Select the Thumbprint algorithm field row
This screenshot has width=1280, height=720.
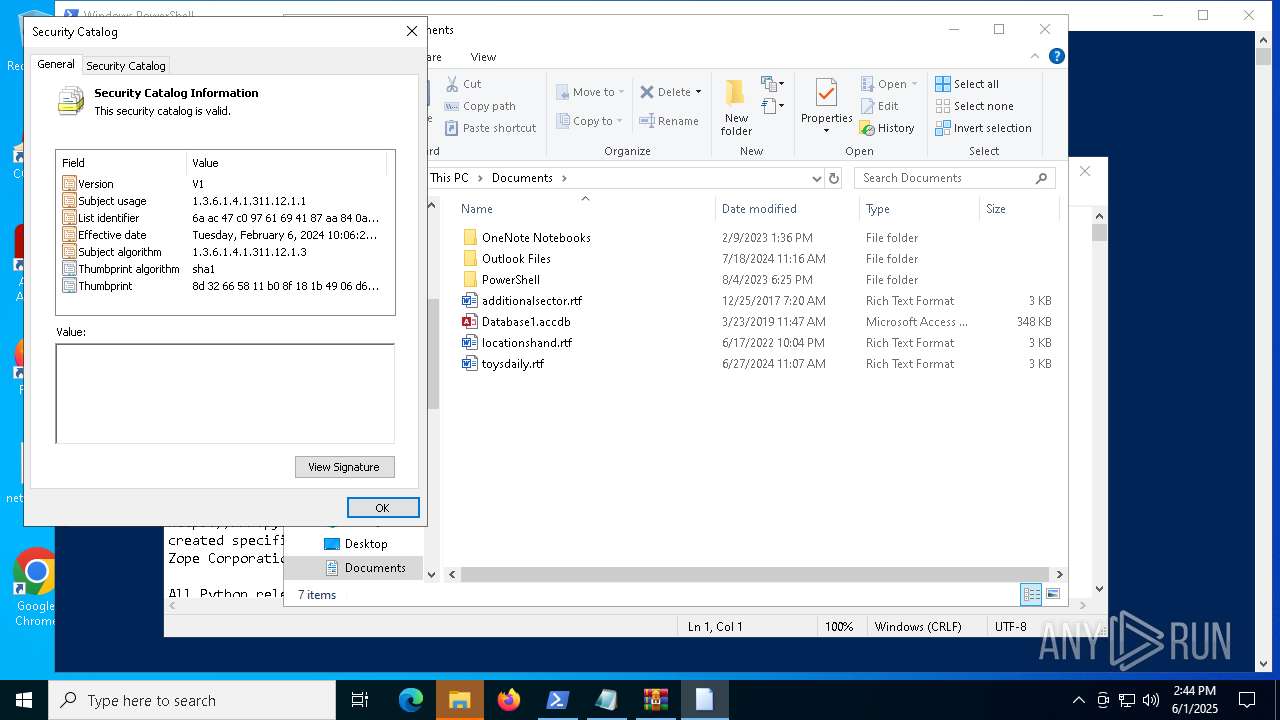(224, 269)
